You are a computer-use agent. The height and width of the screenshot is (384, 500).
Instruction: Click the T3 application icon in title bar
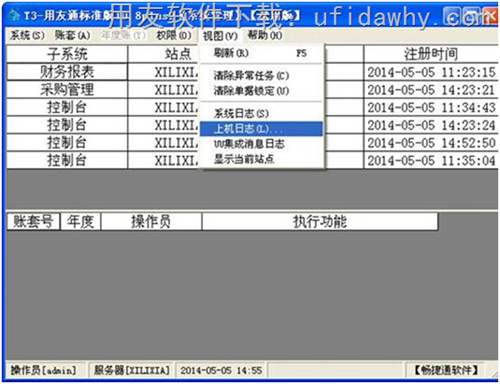click(14, 15)
